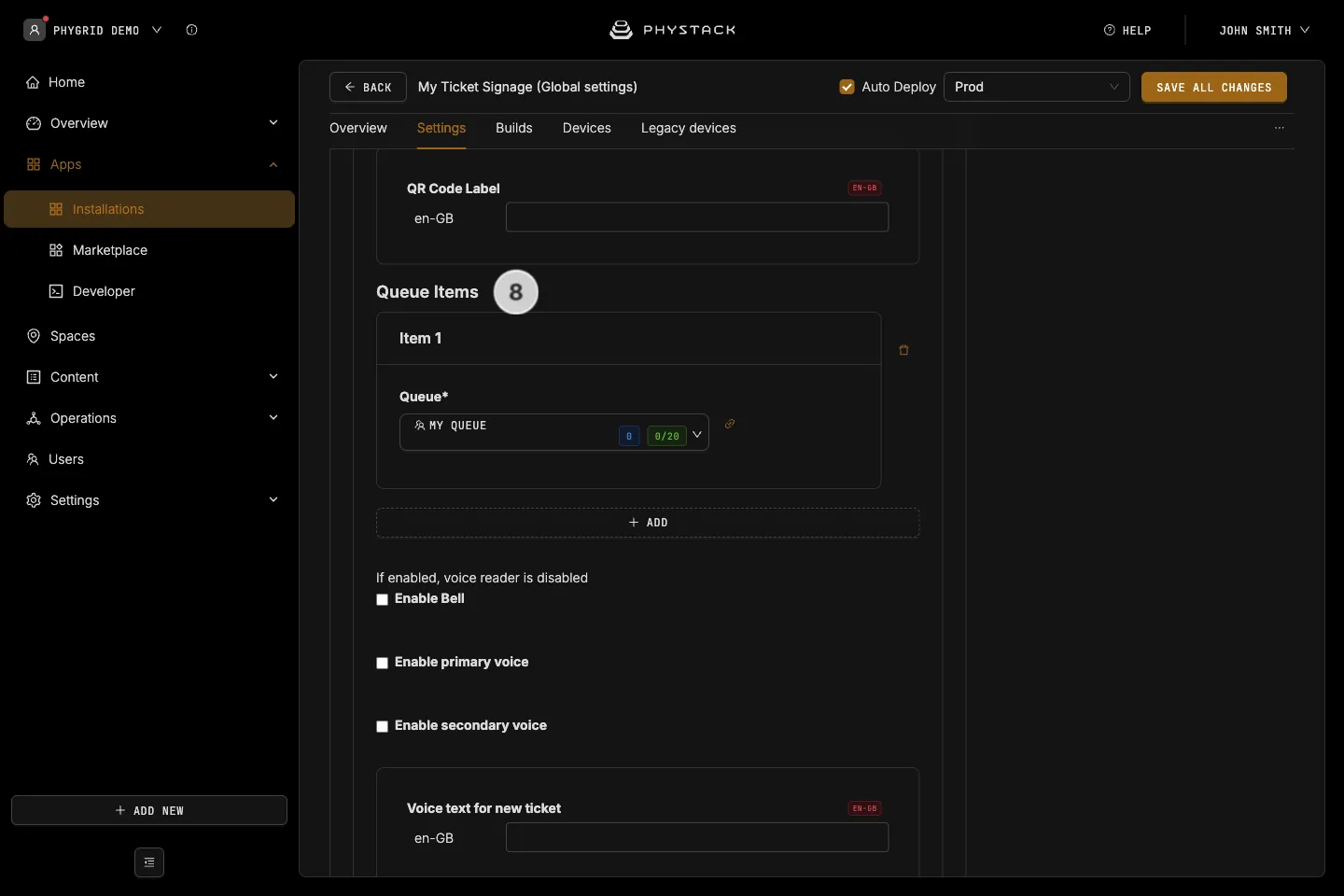Screen dimensions: 1344x896
Task: Open the Spaces location pin icon
Action: coord(34,336)
